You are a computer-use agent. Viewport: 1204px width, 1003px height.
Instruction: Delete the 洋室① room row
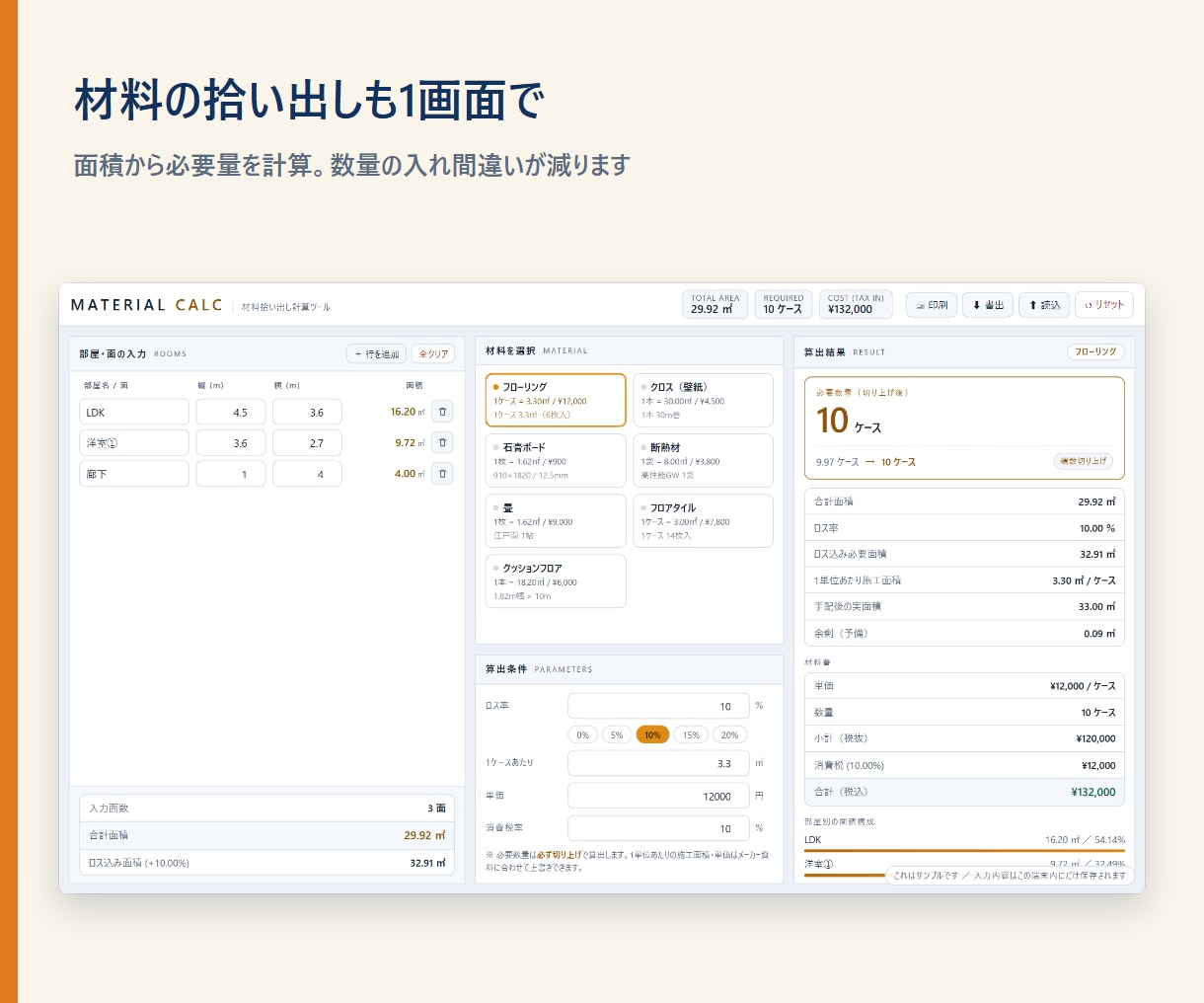point(442,442)
